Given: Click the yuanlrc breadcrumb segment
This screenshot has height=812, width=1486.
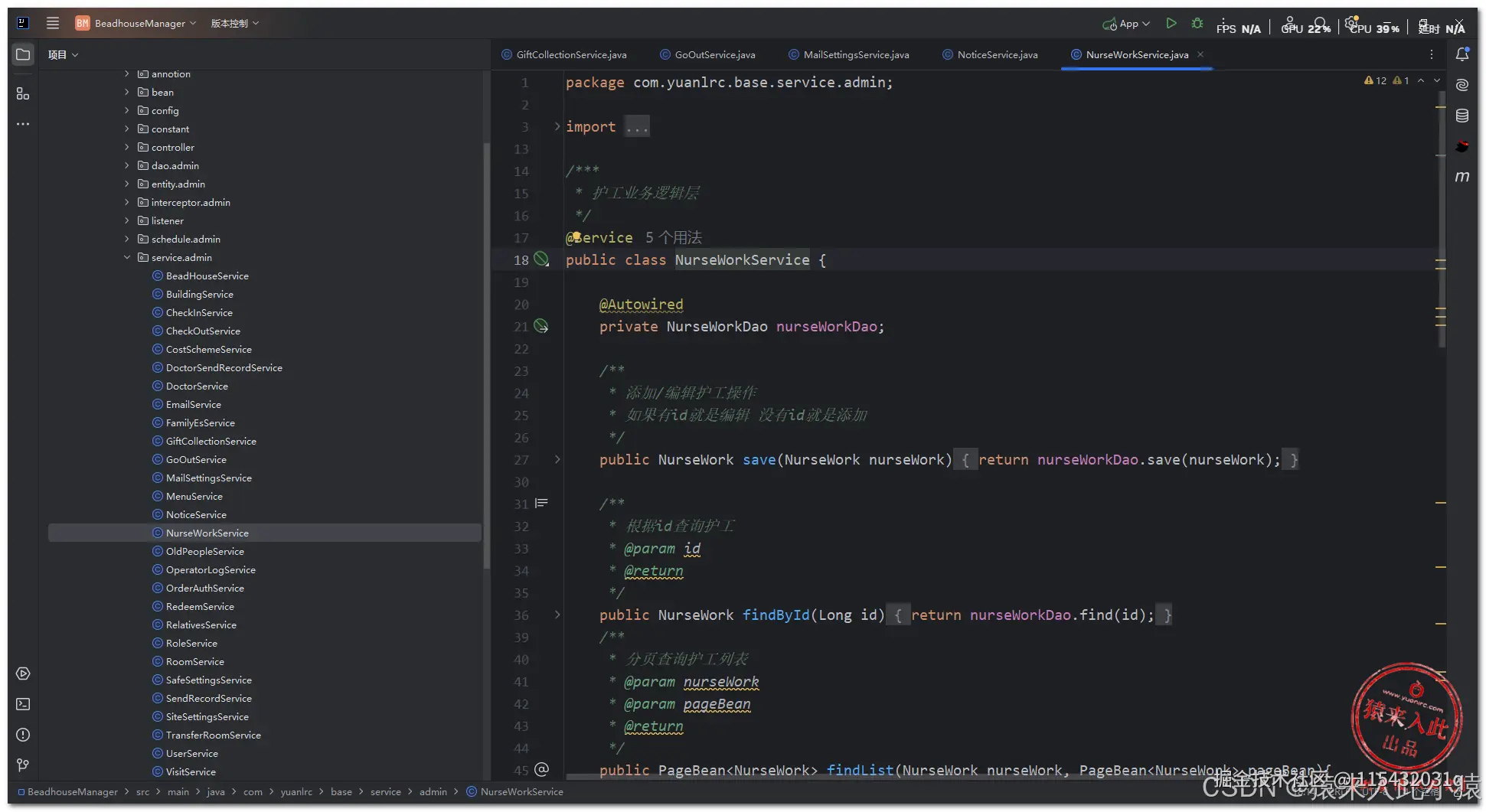Looking at the screenshot, I should click(x=296, y=792).
